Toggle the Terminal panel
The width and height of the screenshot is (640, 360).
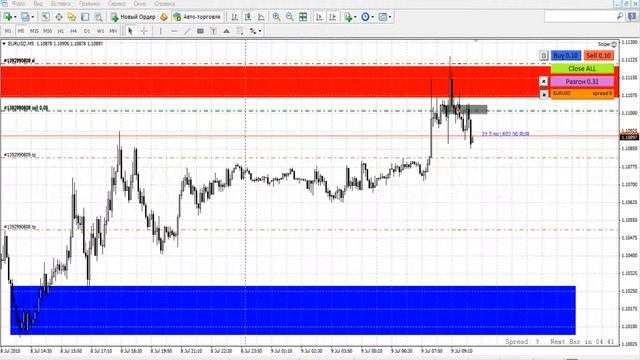click(x=85, y=17)
